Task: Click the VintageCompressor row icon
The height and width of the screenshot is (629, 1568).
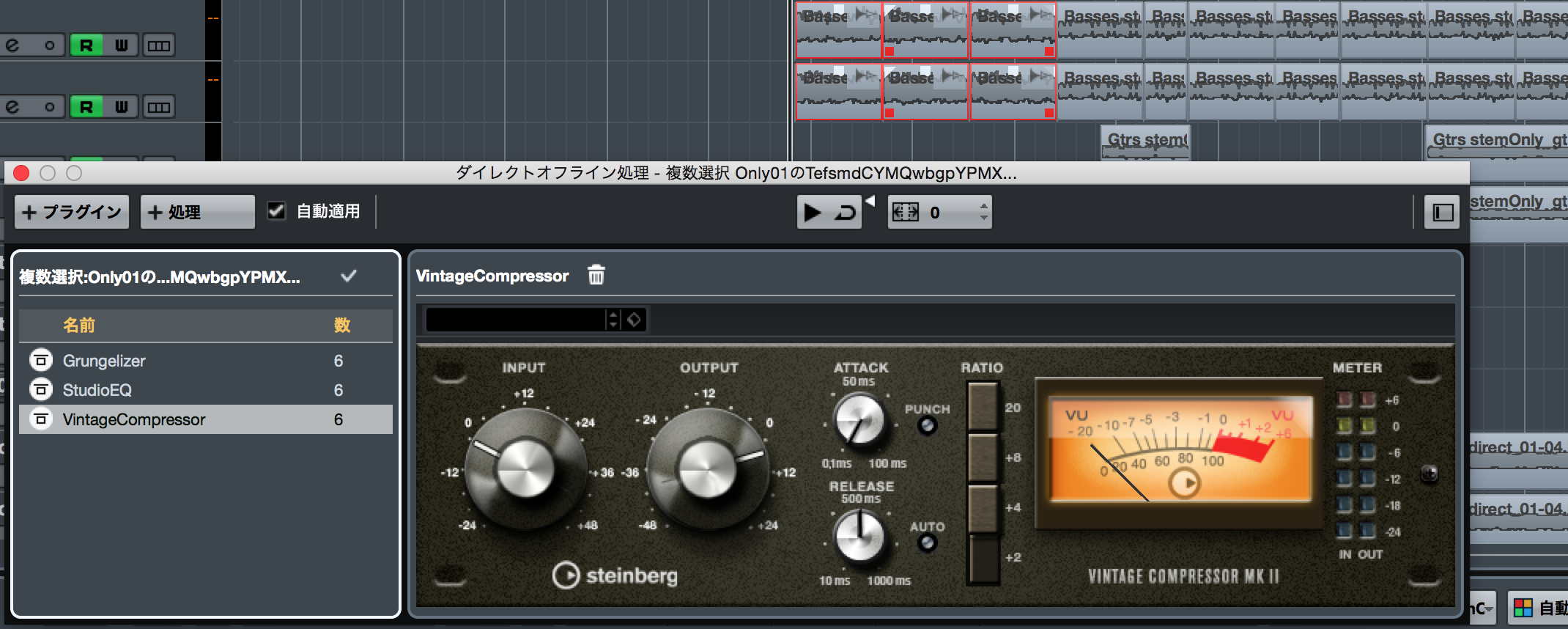Action: tap(41, 419)
